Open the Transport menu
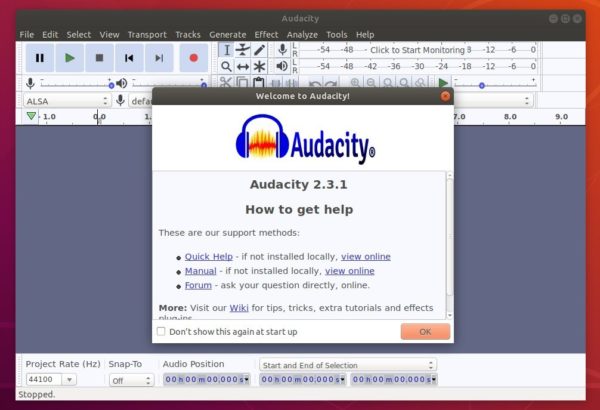600x410 pixels. (x=147, y=34)
